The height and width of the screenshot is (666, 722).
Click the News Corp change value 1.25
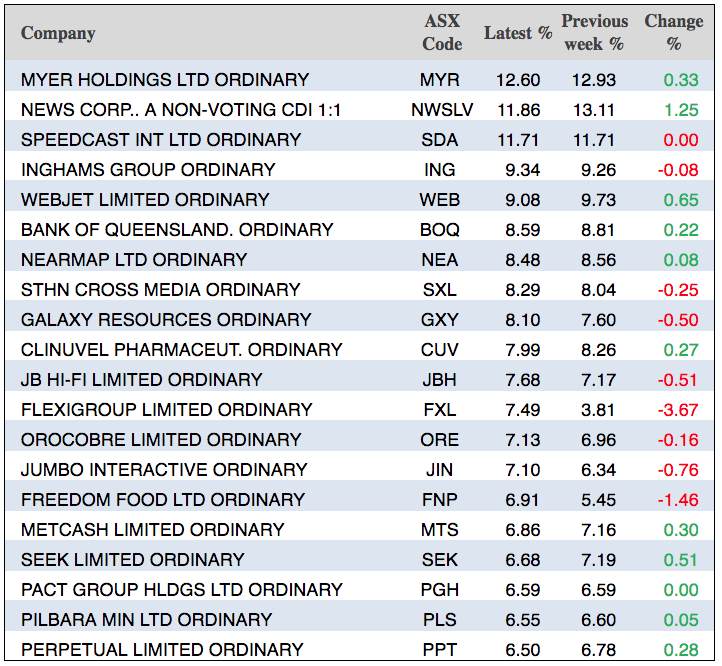[x=681, y=110]
